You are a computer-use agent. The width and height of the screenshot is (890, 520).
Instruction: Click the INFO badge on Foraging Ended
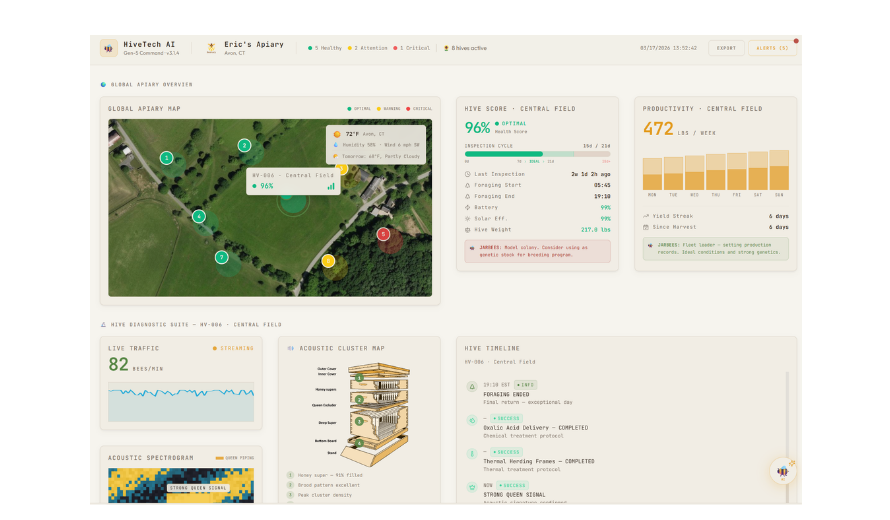[526, 385]
